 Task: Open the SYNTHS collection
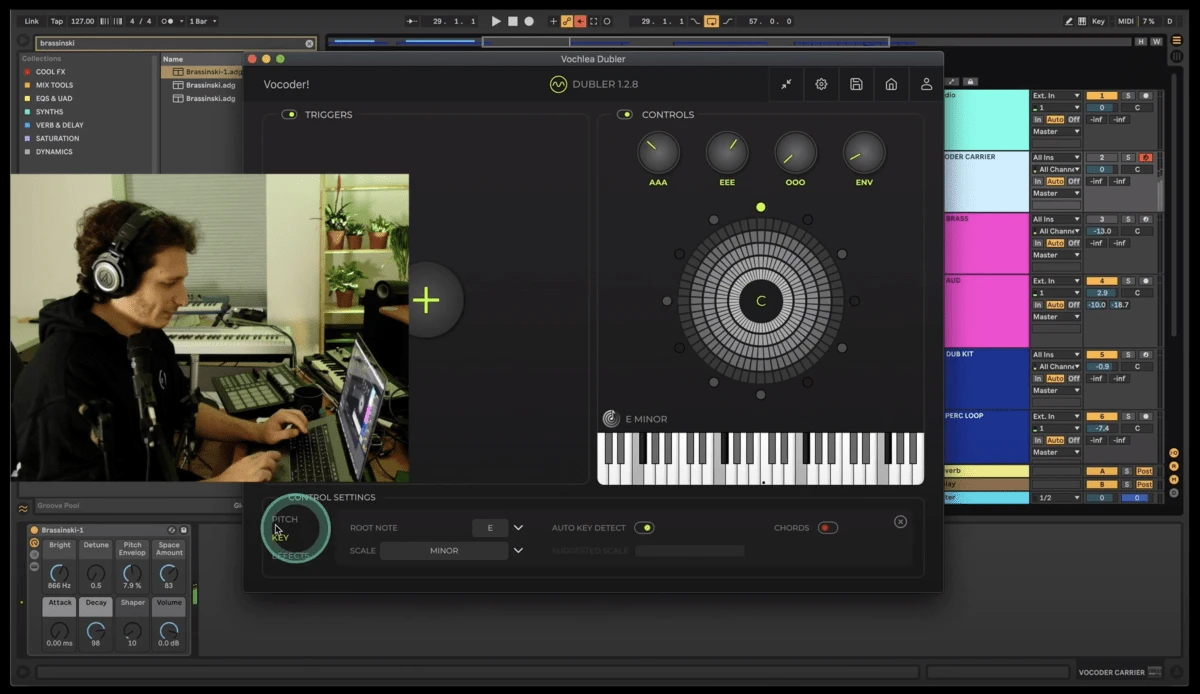(50, 112)
